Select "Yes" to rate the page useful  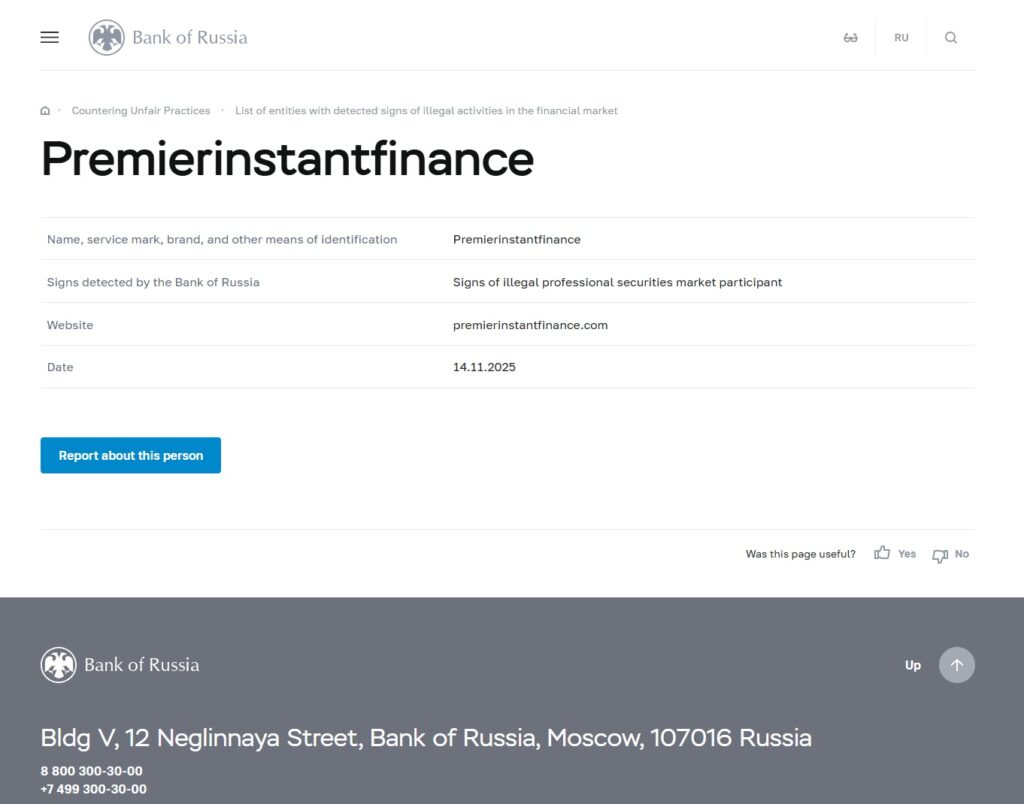[x=907, y=553]
